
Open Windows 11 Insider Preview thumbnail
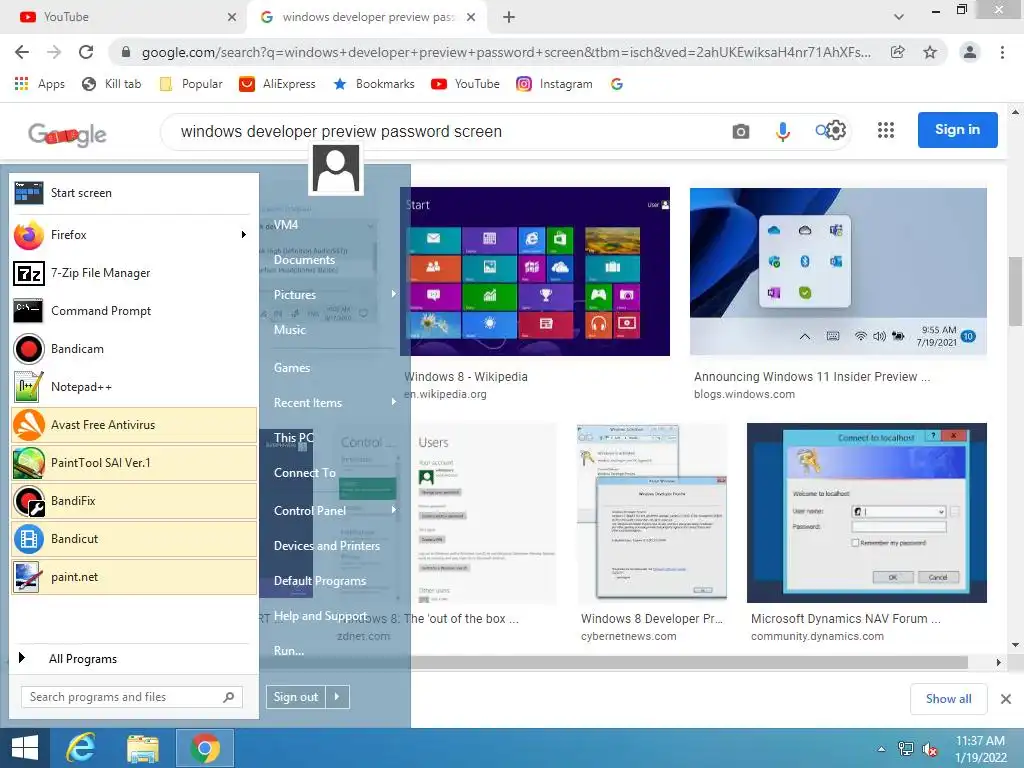coord(838,271)
